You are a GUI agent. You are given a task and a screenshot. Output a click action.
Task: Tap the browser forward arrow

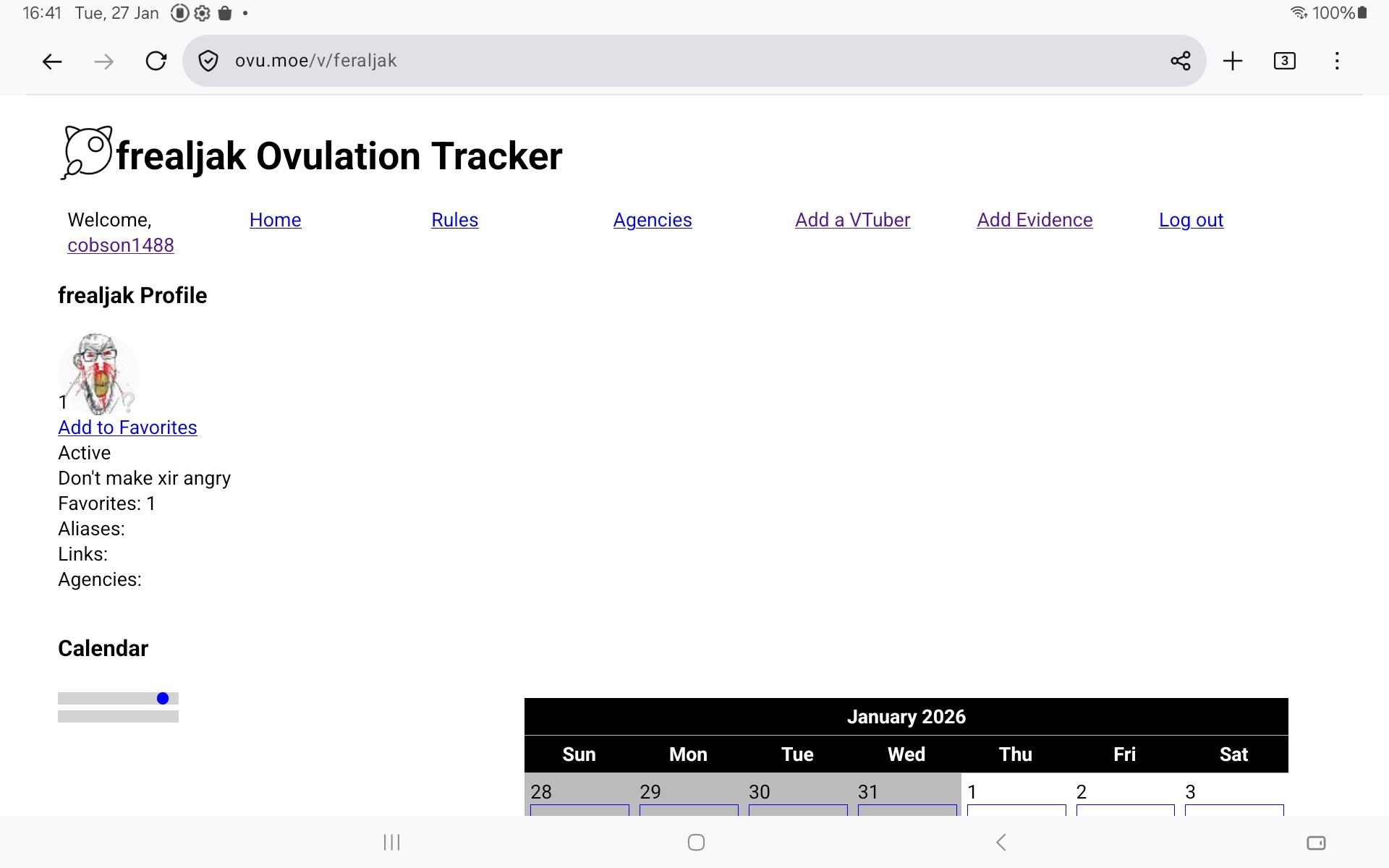pos(104,61)
